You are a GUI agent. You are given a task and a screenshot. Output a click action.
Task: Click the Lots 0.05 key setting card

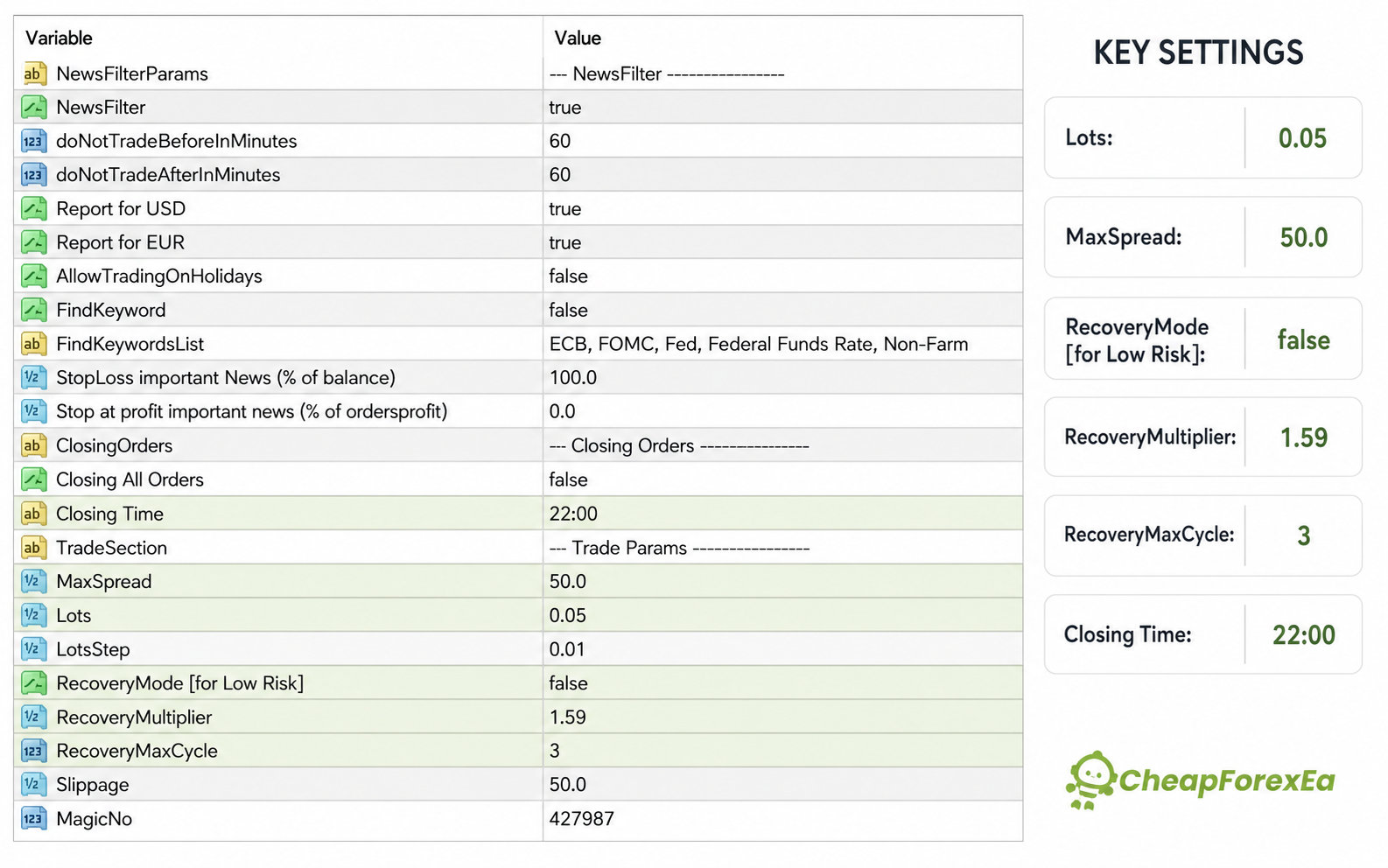[x=1202, y=137]
